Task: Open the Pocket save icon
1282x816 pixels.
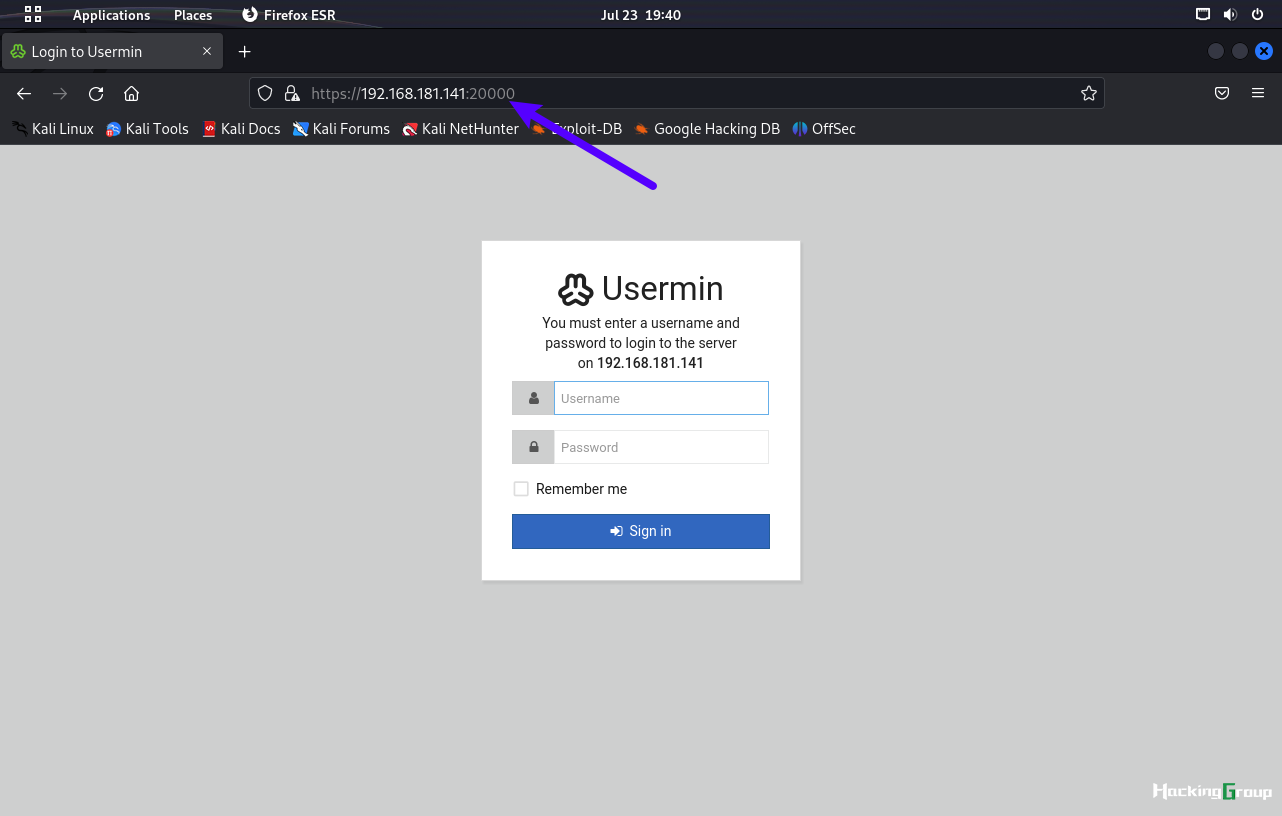Action: point(1222,93)
